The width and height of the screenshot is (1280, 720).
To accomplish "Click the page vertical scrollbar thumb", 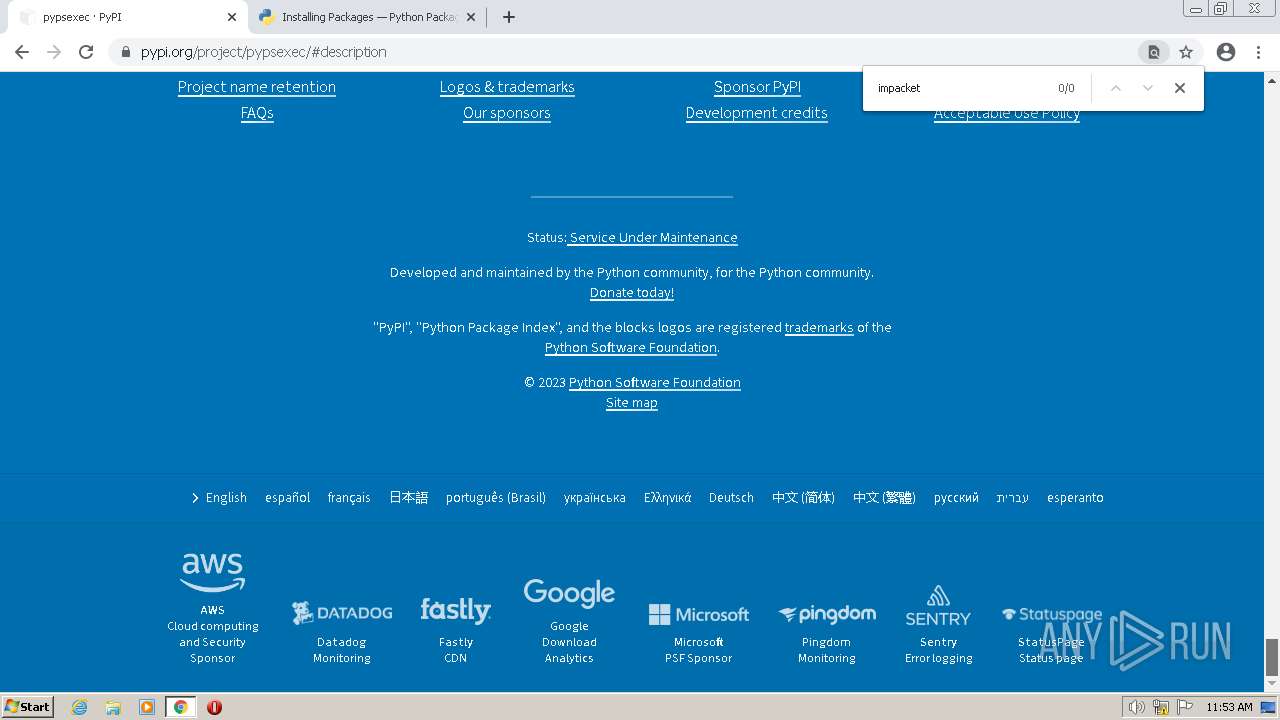I will [x=1272, y=657].
